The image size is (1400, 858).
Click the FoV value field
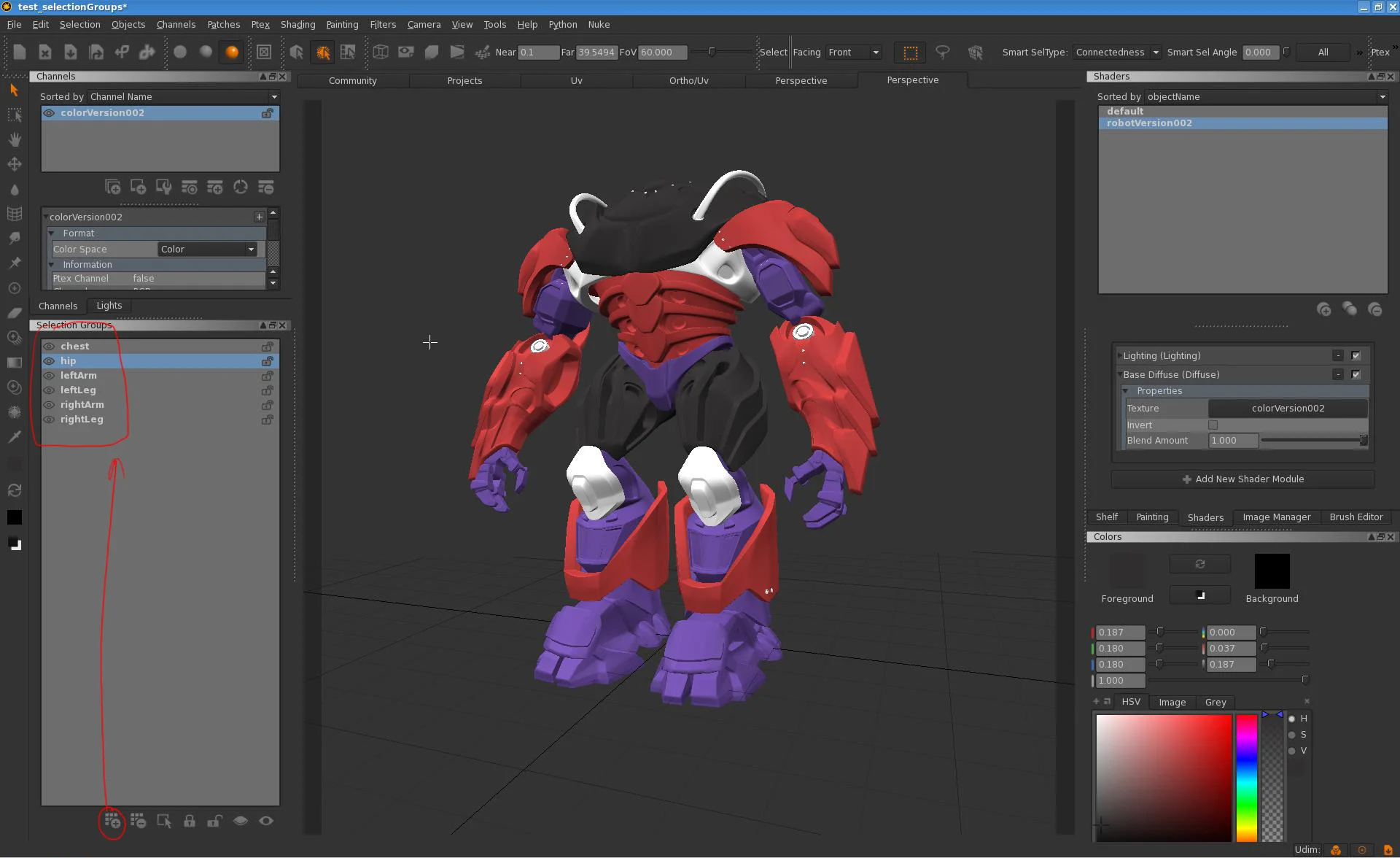[661, 53]
